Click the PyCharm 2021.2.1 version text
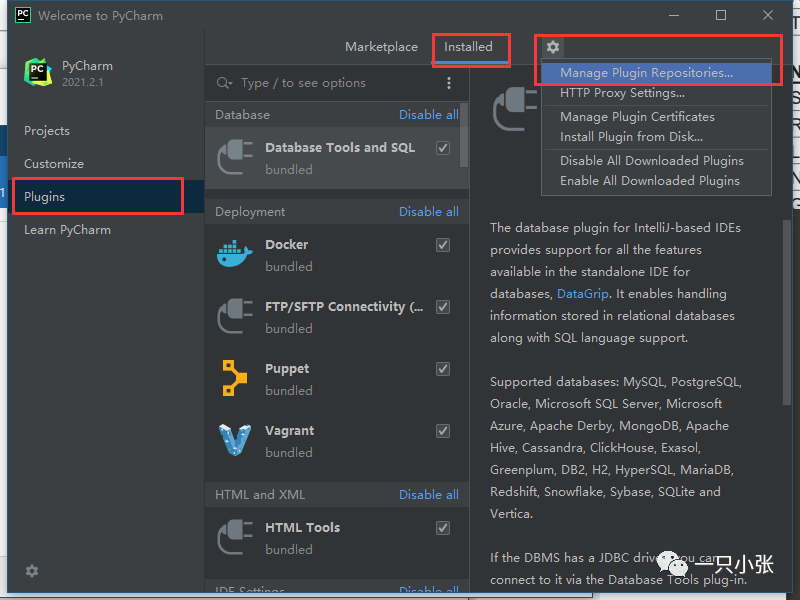Image resolution: width=800 pixels, height=600 pixels. pyautogui.click(x=83, y=82)
